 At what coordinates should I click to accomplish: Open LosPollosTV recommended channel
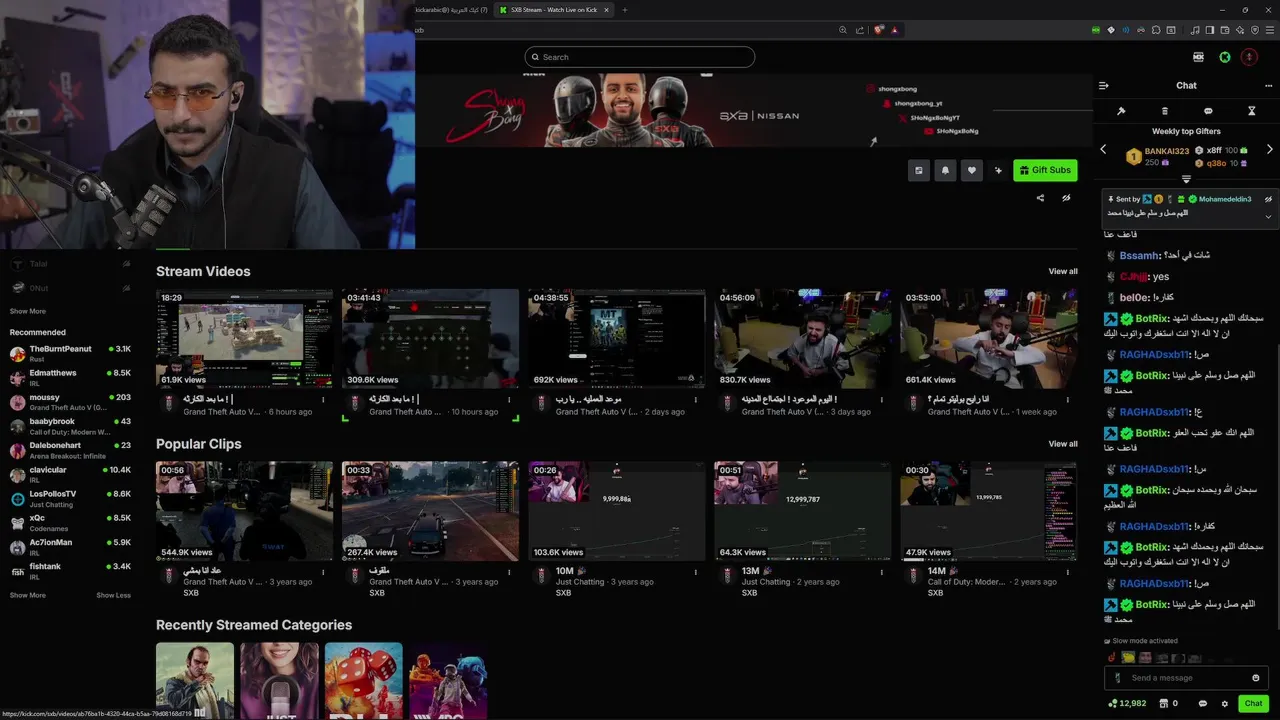point(70,498)
